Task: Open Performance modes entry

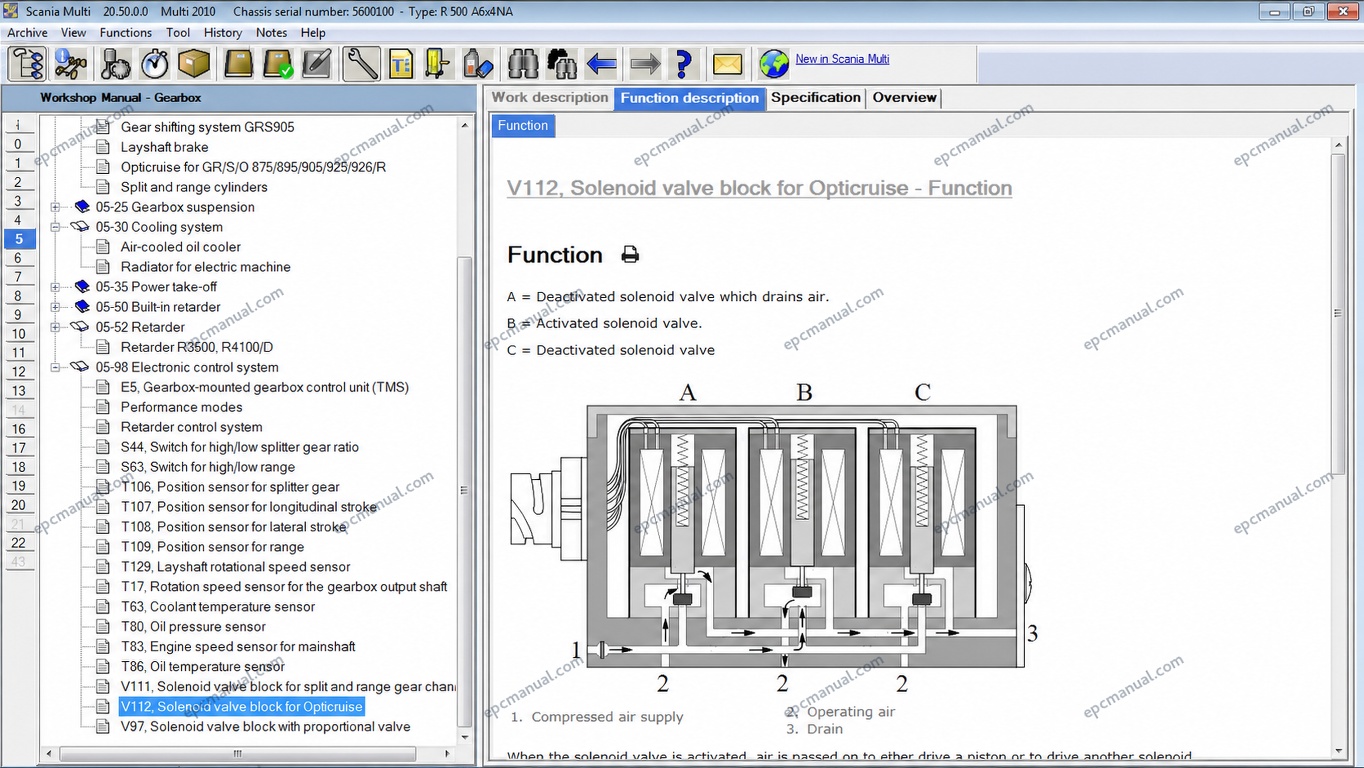Action: pos(181,407)
